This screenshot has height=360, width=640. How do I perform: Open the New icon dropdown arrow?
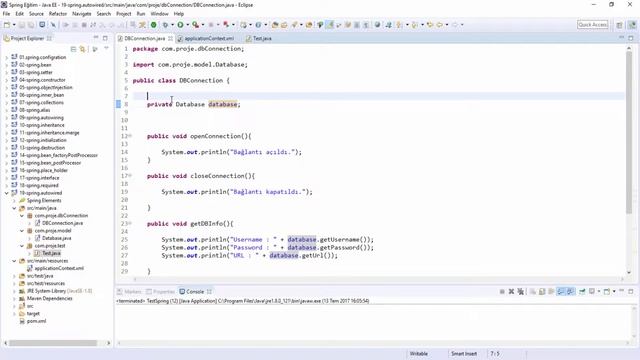tap(14, 25)
